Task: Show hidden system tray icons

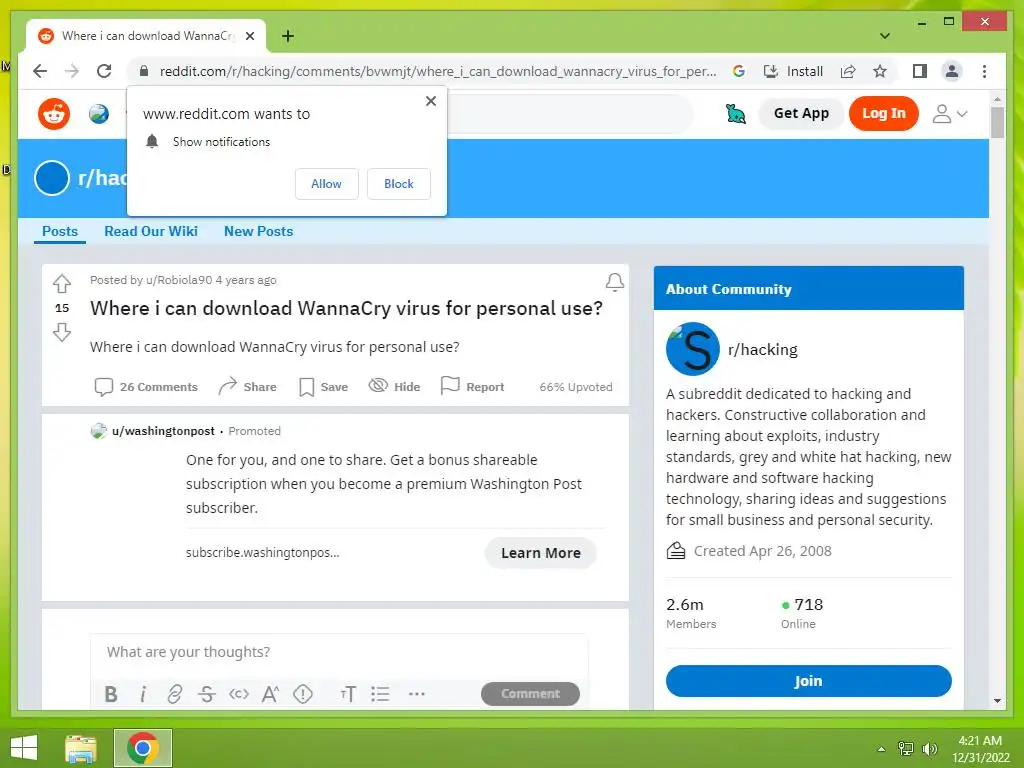Action: coord(881,748)
